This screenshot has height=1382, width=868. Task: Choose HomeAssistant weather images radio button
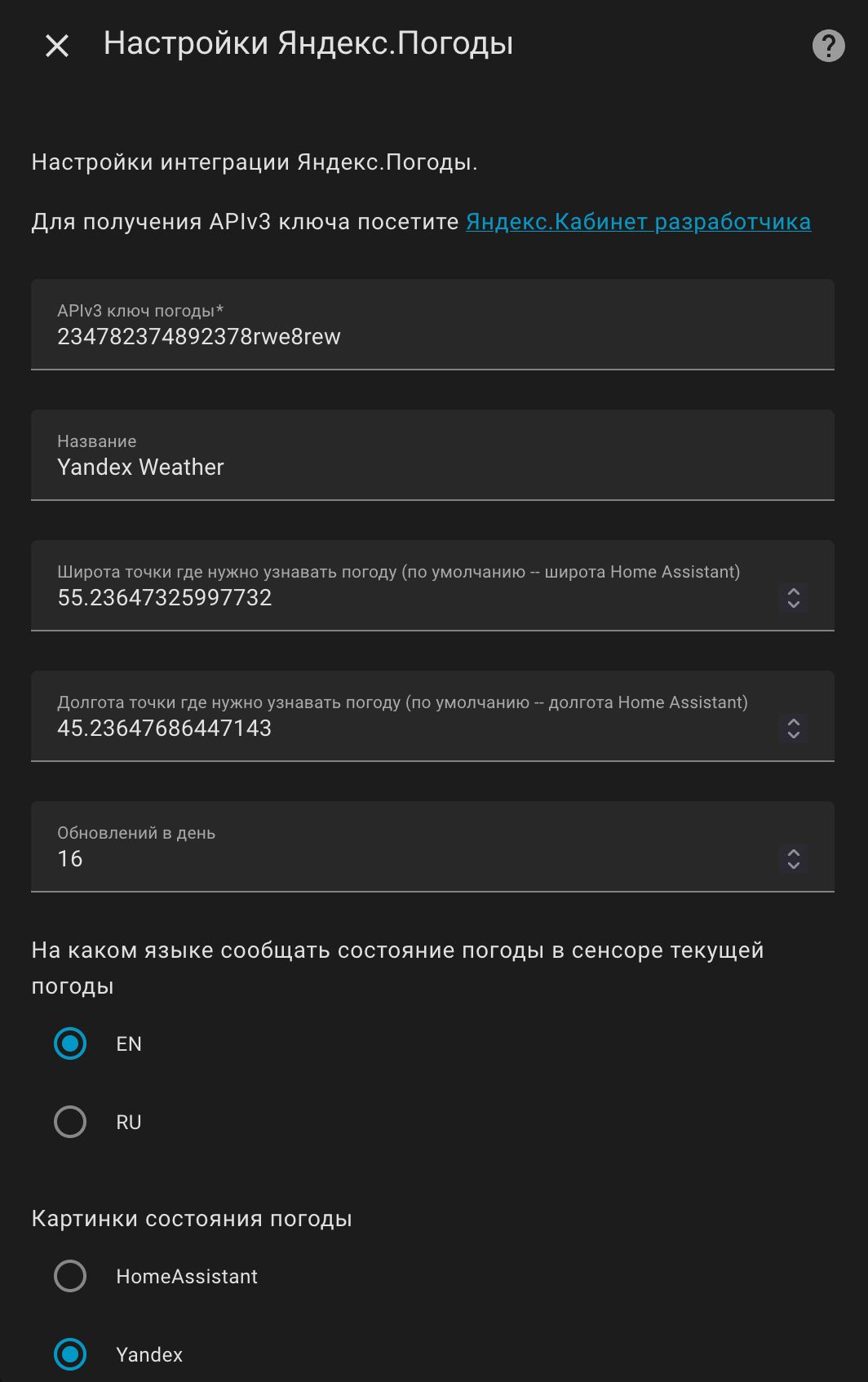tap(70, 1276)
